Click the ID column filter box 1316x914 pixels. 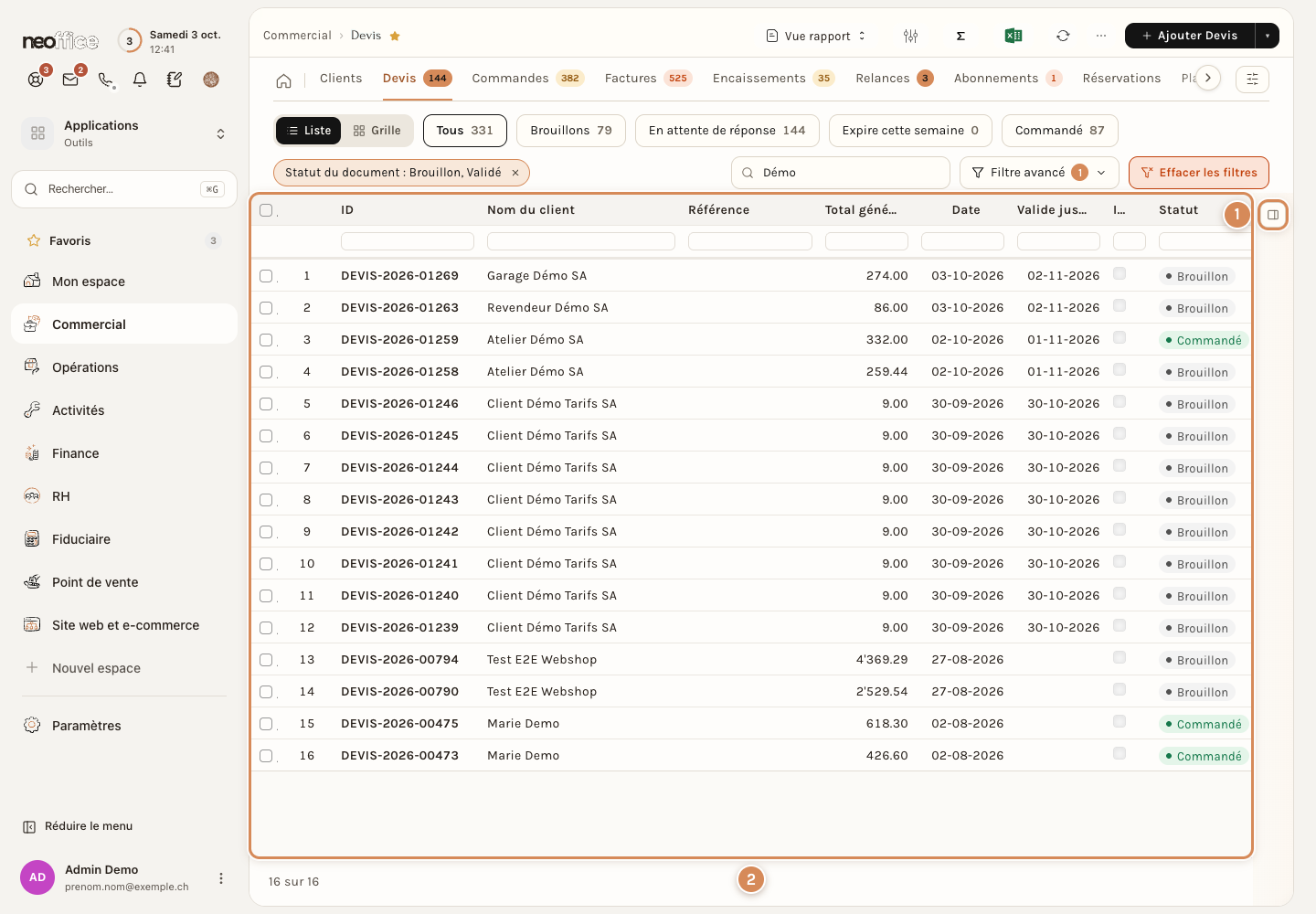(408, 241)
